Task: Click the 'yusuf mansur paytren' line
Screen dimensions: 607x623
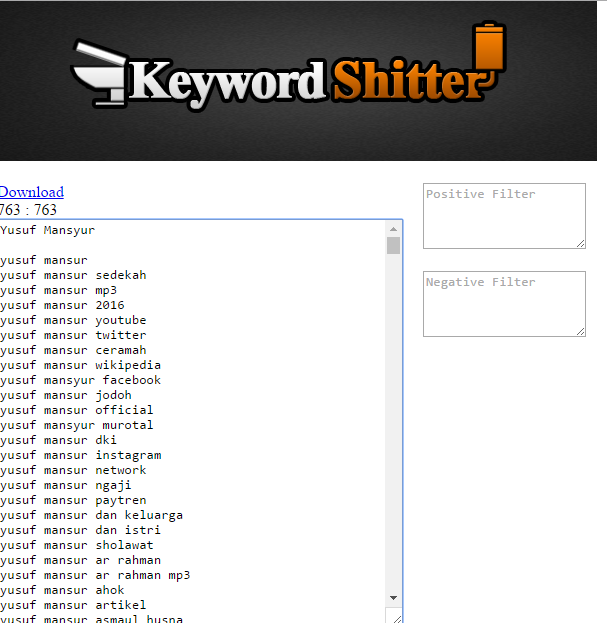Action: pyautogui.click(x=73, y=501)
